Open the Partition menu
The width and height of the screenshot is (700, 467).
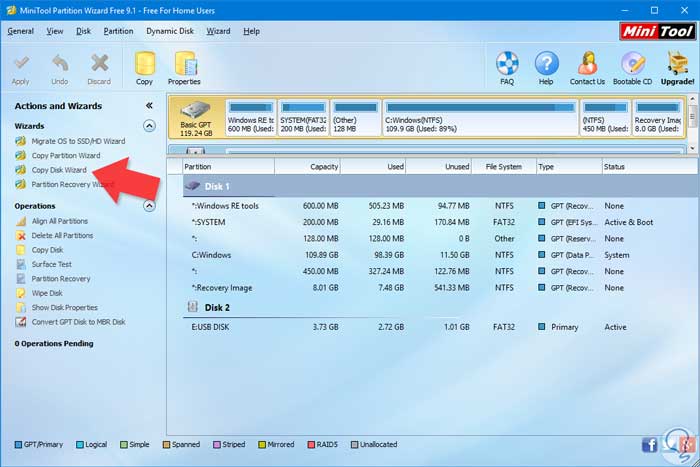118,31
